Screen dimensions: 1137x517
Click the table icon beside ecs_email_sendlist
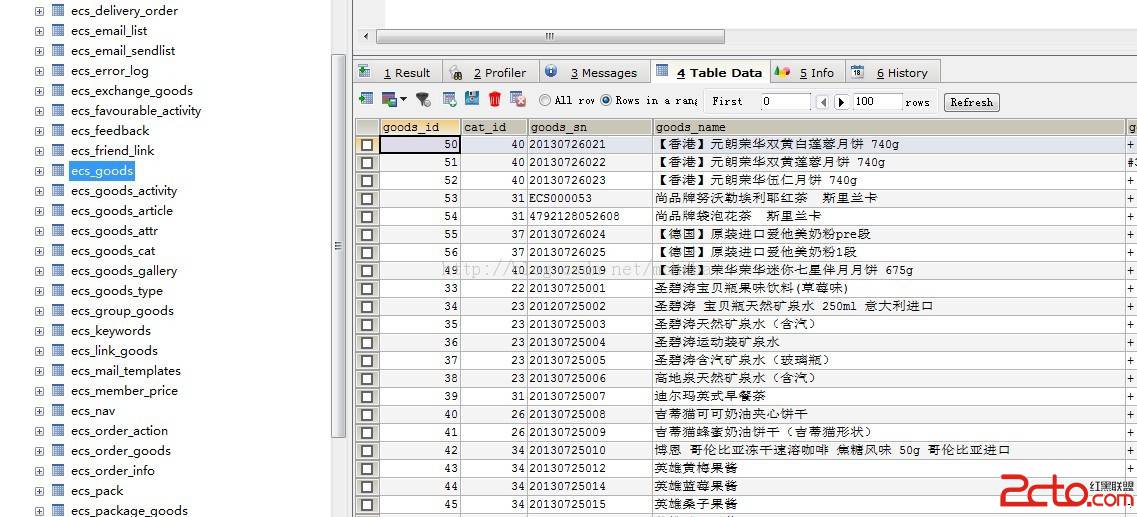(58, 51)
